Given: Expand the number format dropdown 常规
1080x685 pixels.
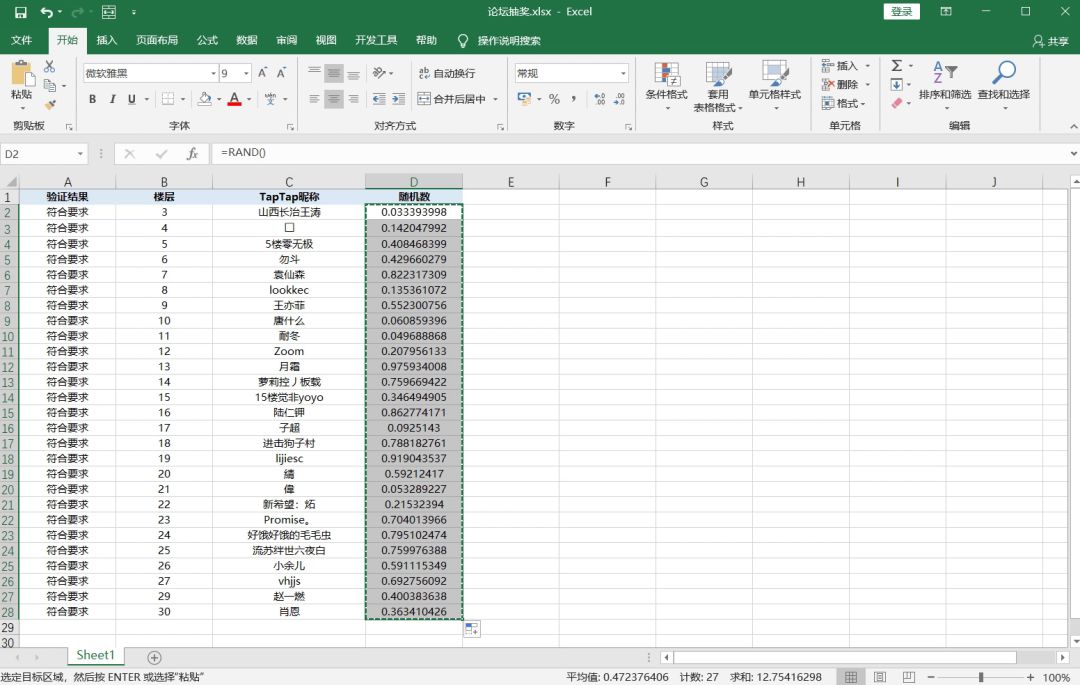Looking at the screenshot, I should (x=623, y=73).
